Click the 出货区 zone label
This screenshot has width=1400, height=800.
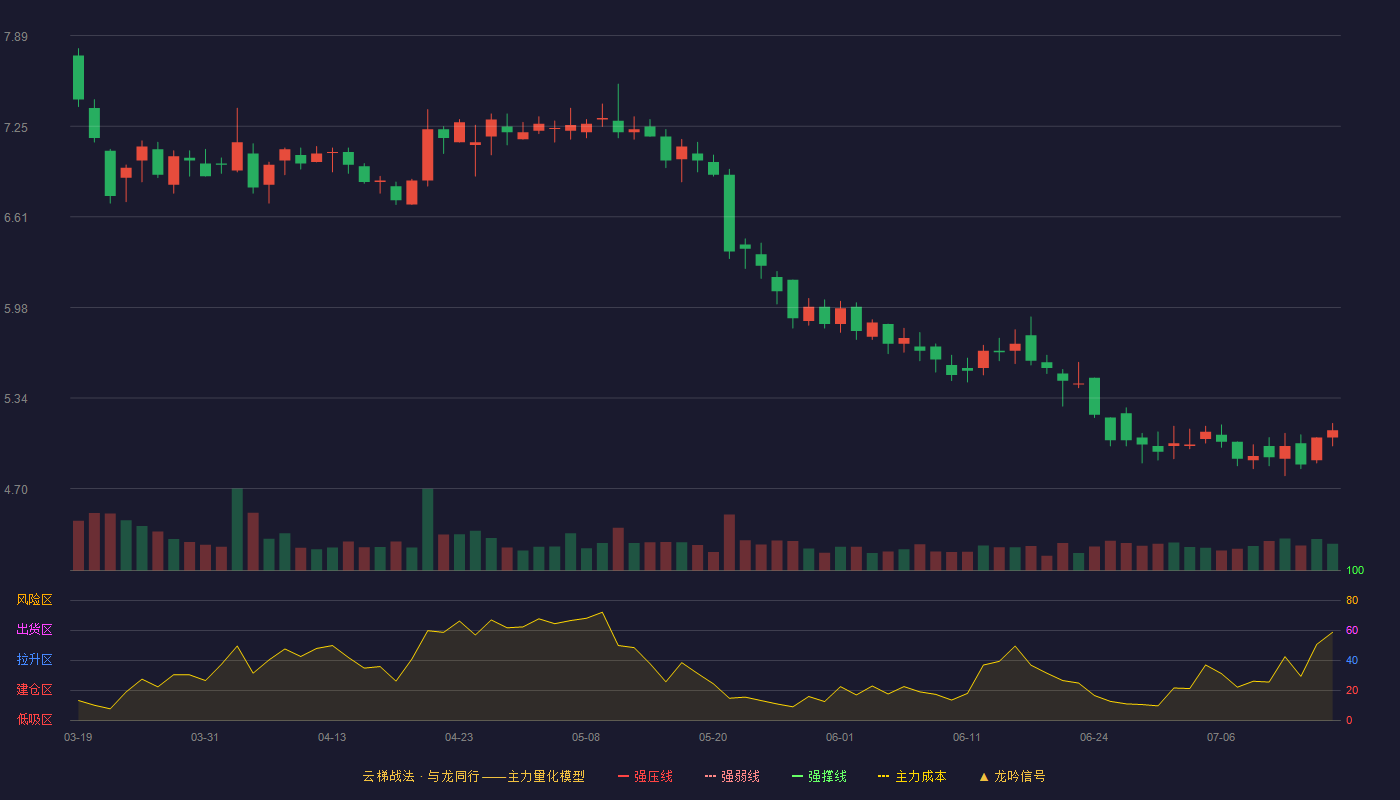(34, 630)
